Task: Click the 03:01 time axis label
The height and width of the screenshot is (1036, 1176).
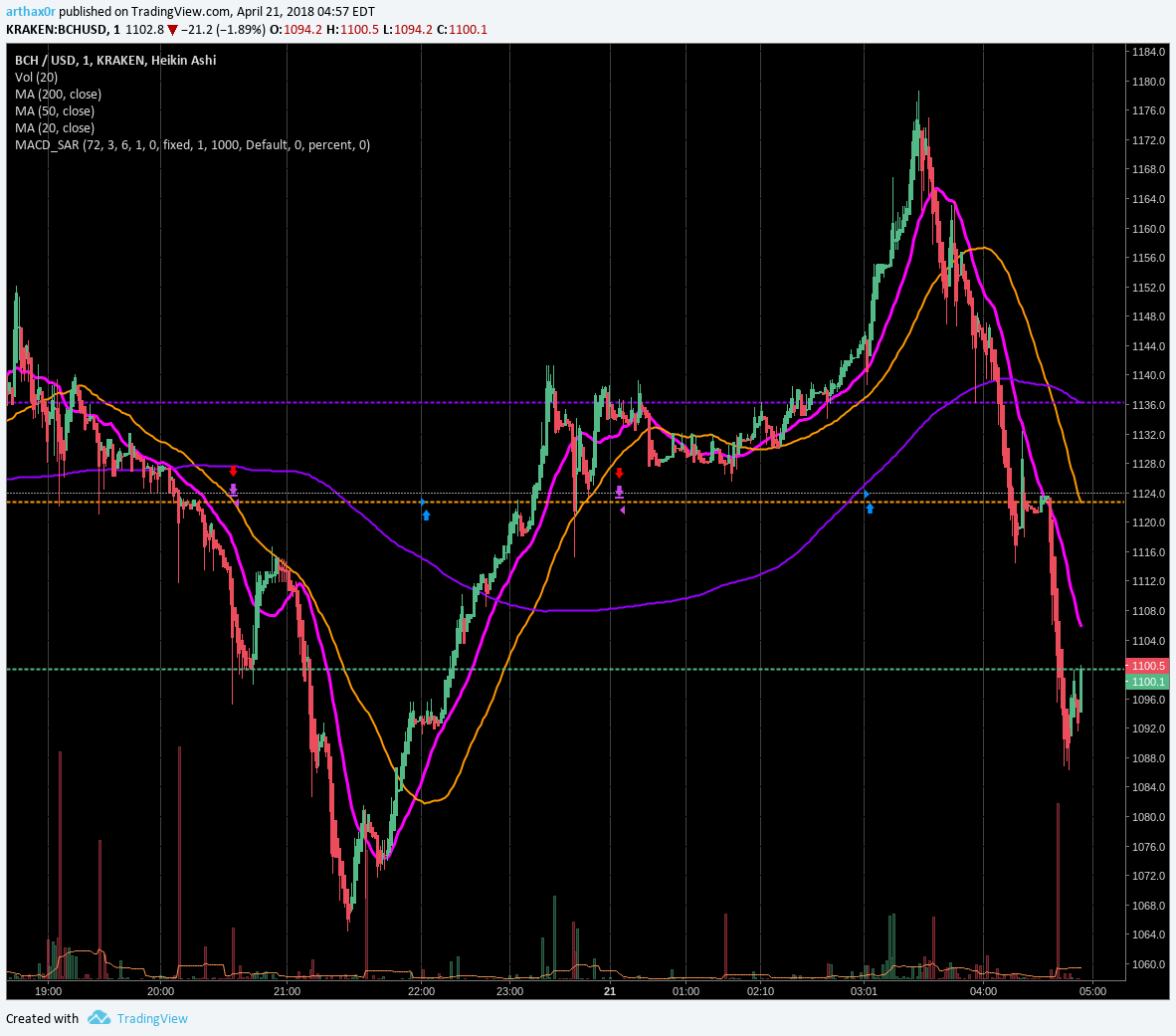Action: [864, 992]
